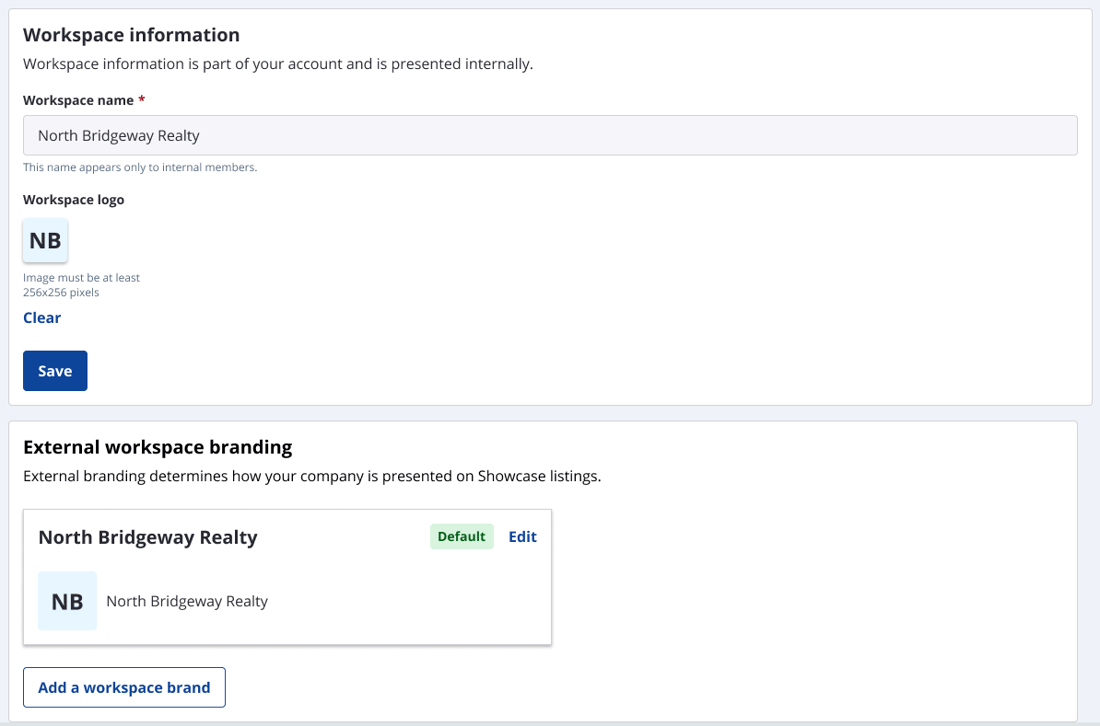Viewport: 1100px width, 726px height.
Task: Click the green Default badge
Action: (x=461, y=537)
